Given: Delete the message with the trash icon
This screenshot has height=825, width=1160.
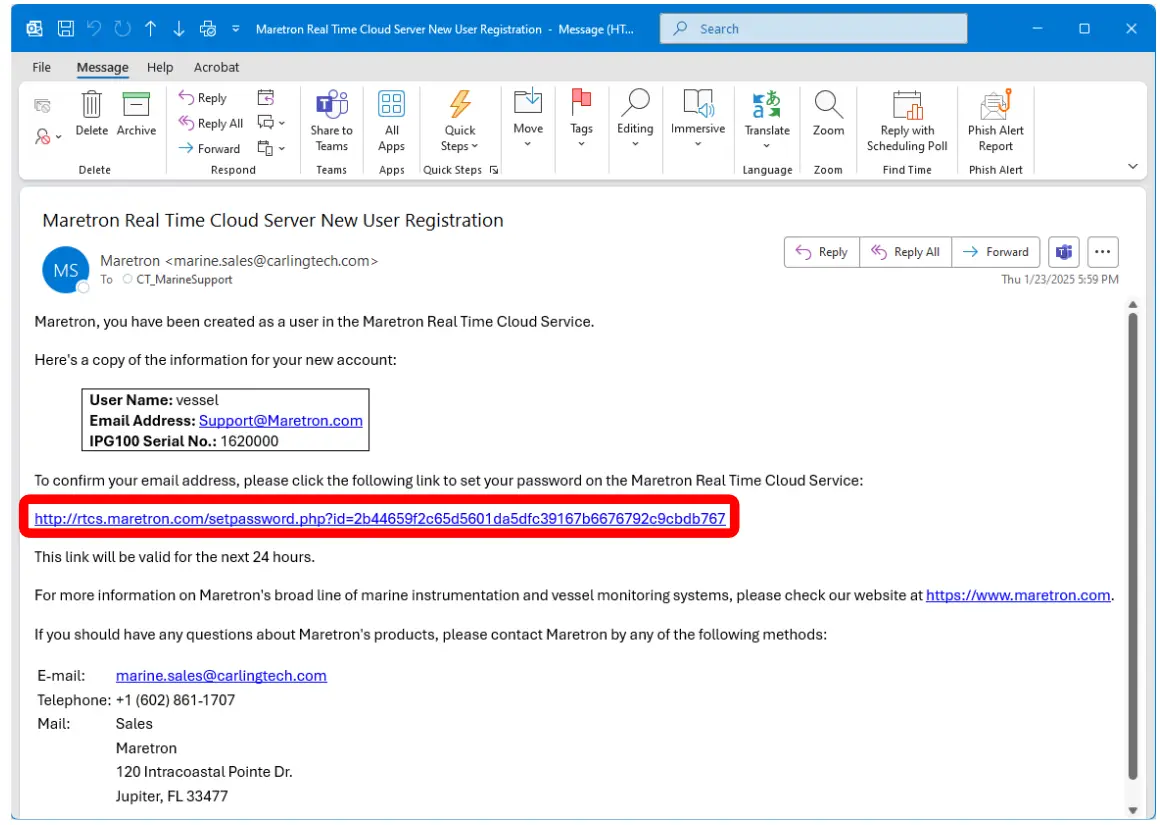Looking at the screenshot, I should 92,113.
